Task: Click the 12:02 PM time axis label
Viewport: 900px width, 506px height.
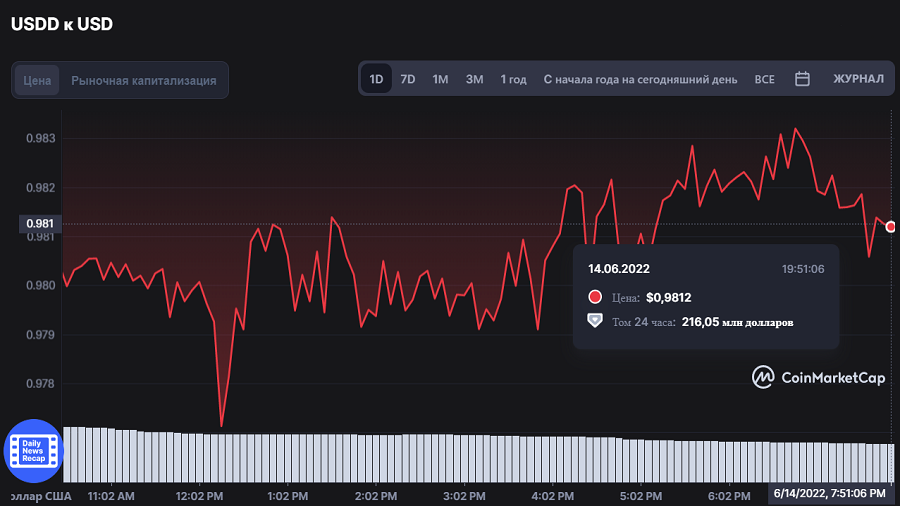Action: [199, 495]
